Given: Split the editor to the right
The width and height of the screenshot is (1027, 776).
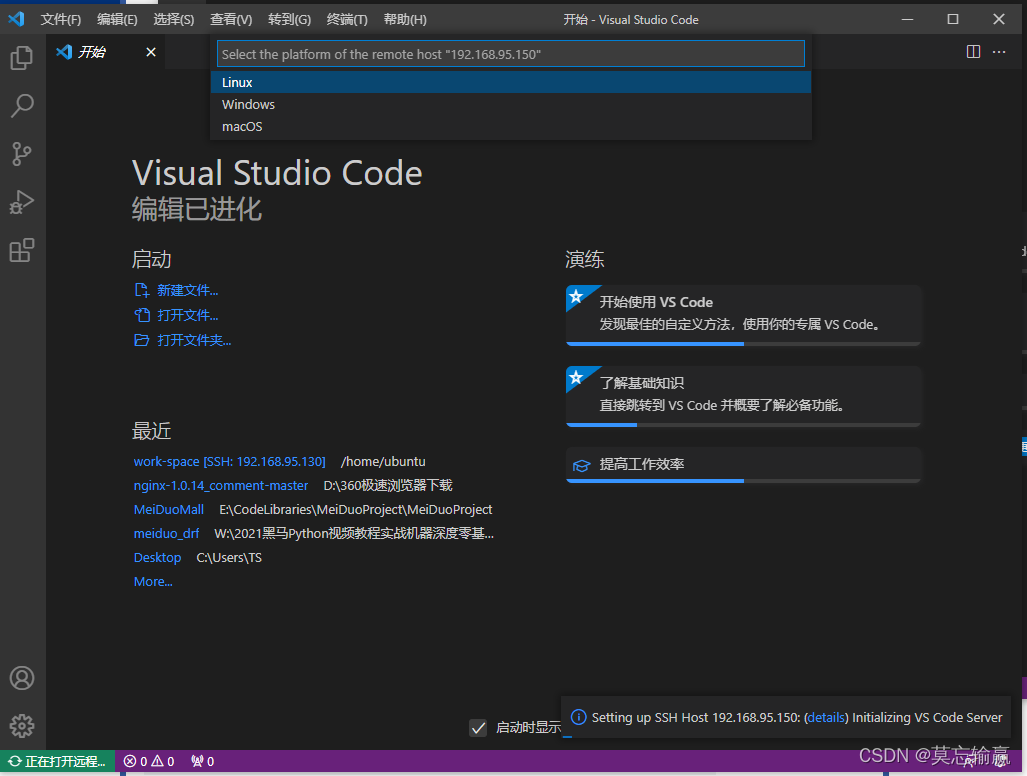Looking at the screenshot, I should 973,52.
